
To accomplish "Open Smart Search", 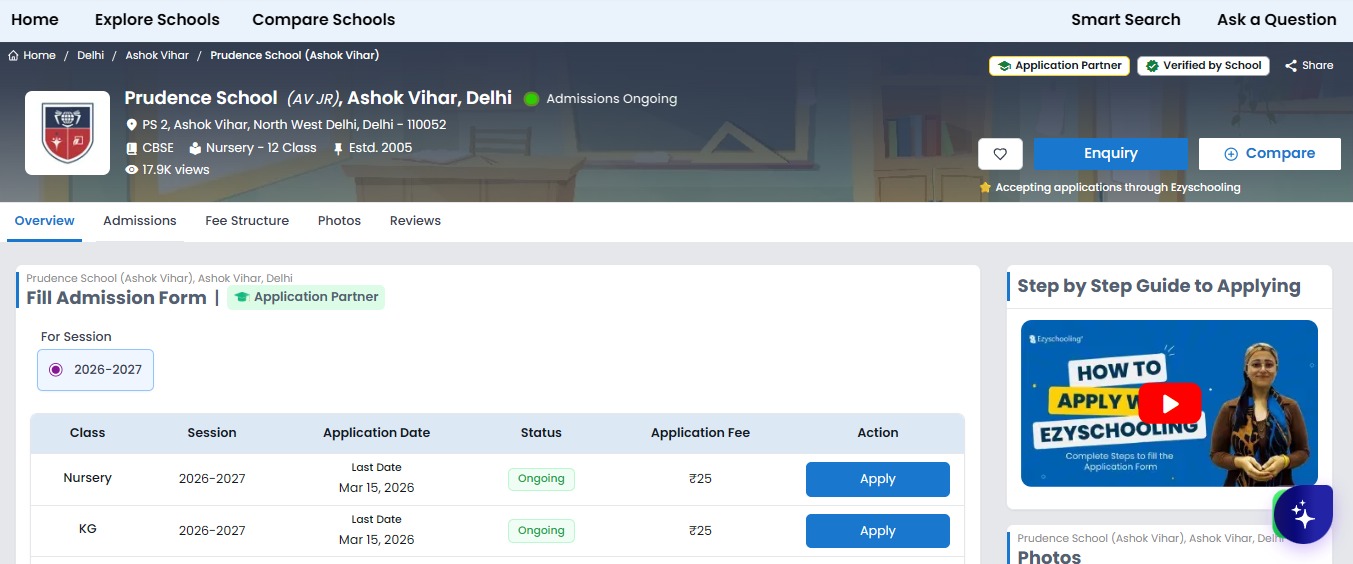I will point(1125,20).
